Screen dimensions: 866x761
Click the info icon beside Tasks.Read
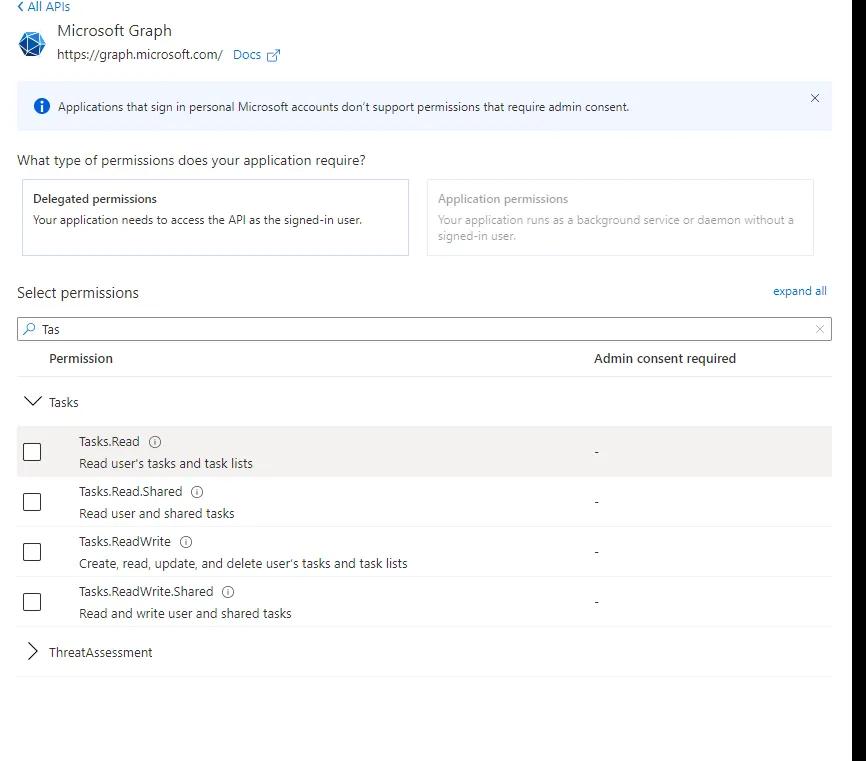155,442
